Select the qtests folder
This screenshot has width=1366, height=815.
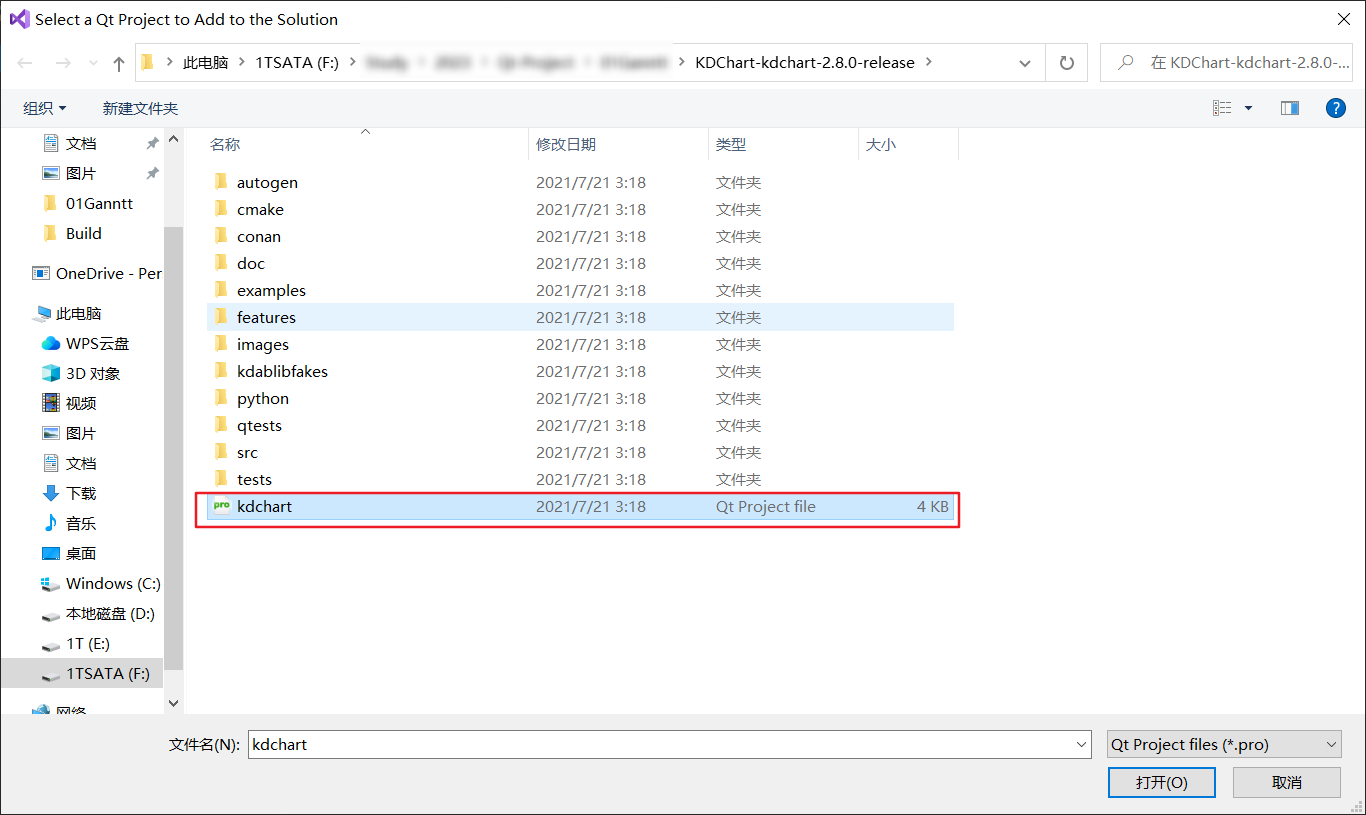tap(580, 425)
